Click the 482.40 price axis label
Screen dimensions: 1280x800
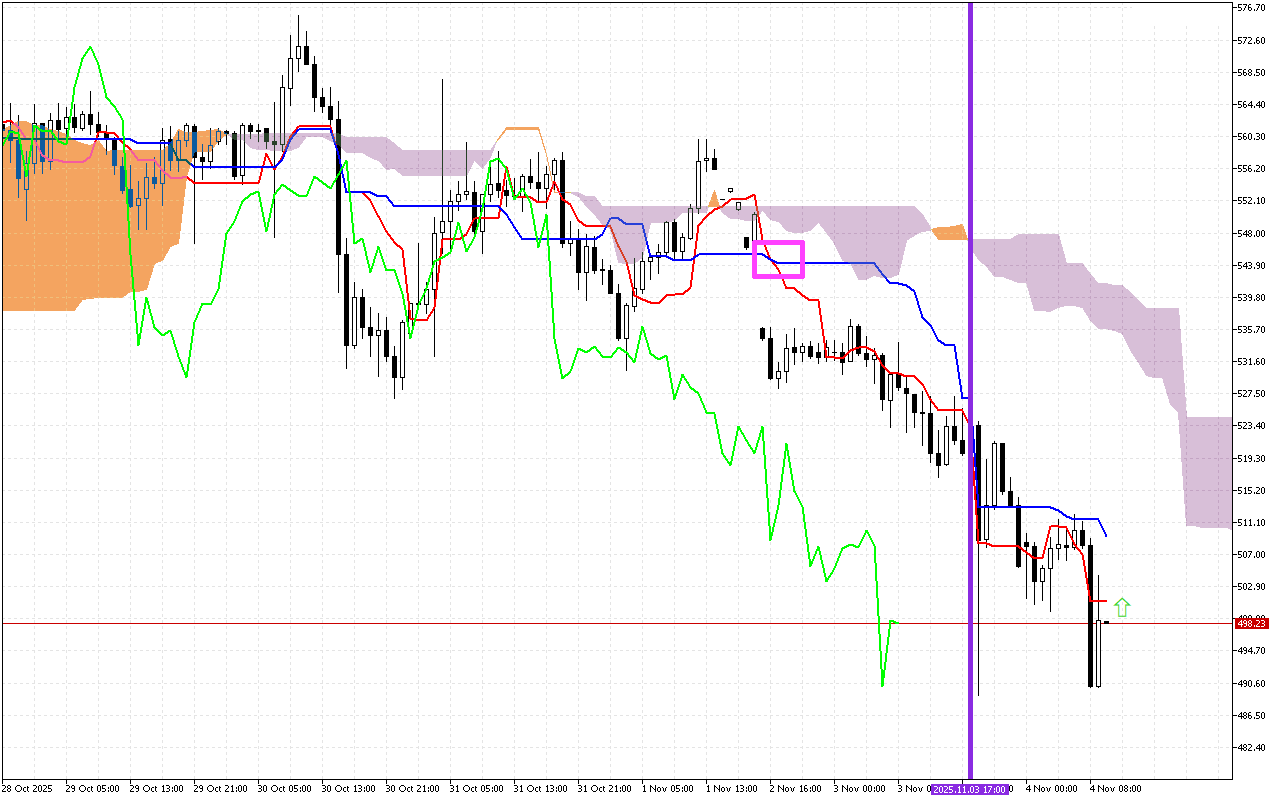pos(1251,748)
